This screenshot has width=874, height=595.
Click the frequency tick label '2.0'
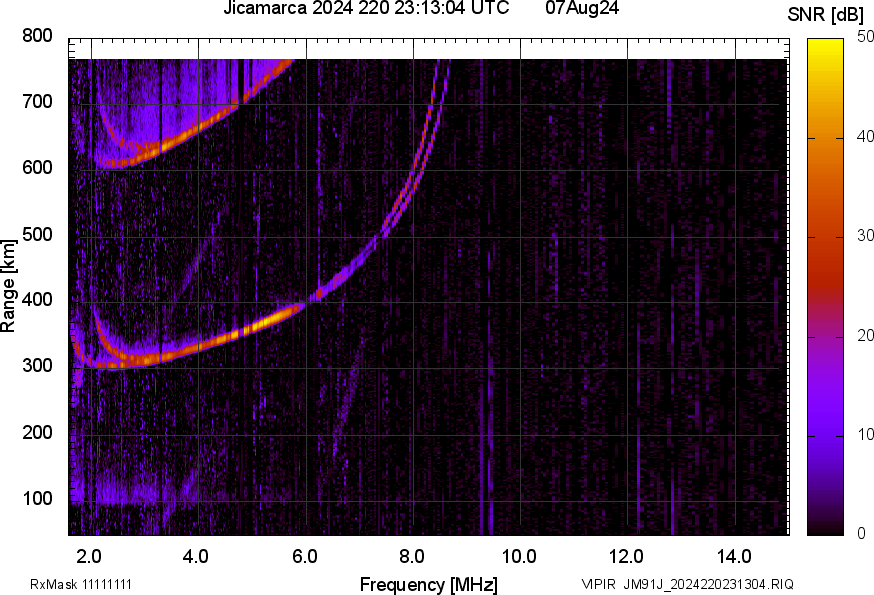89,557
